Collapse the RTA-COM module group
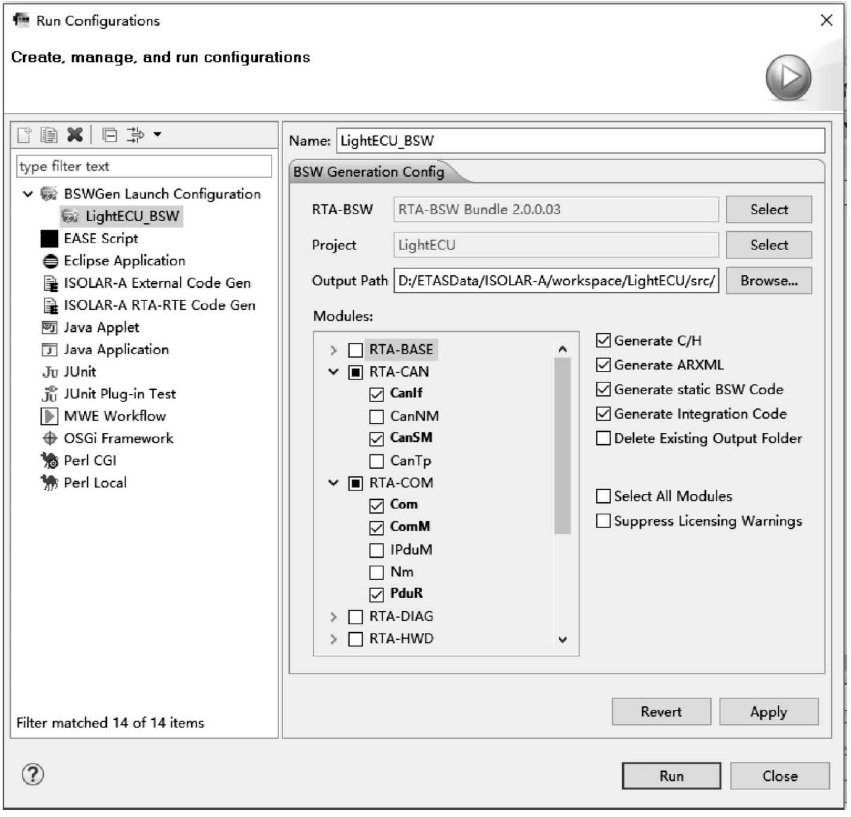 (334, 484)
